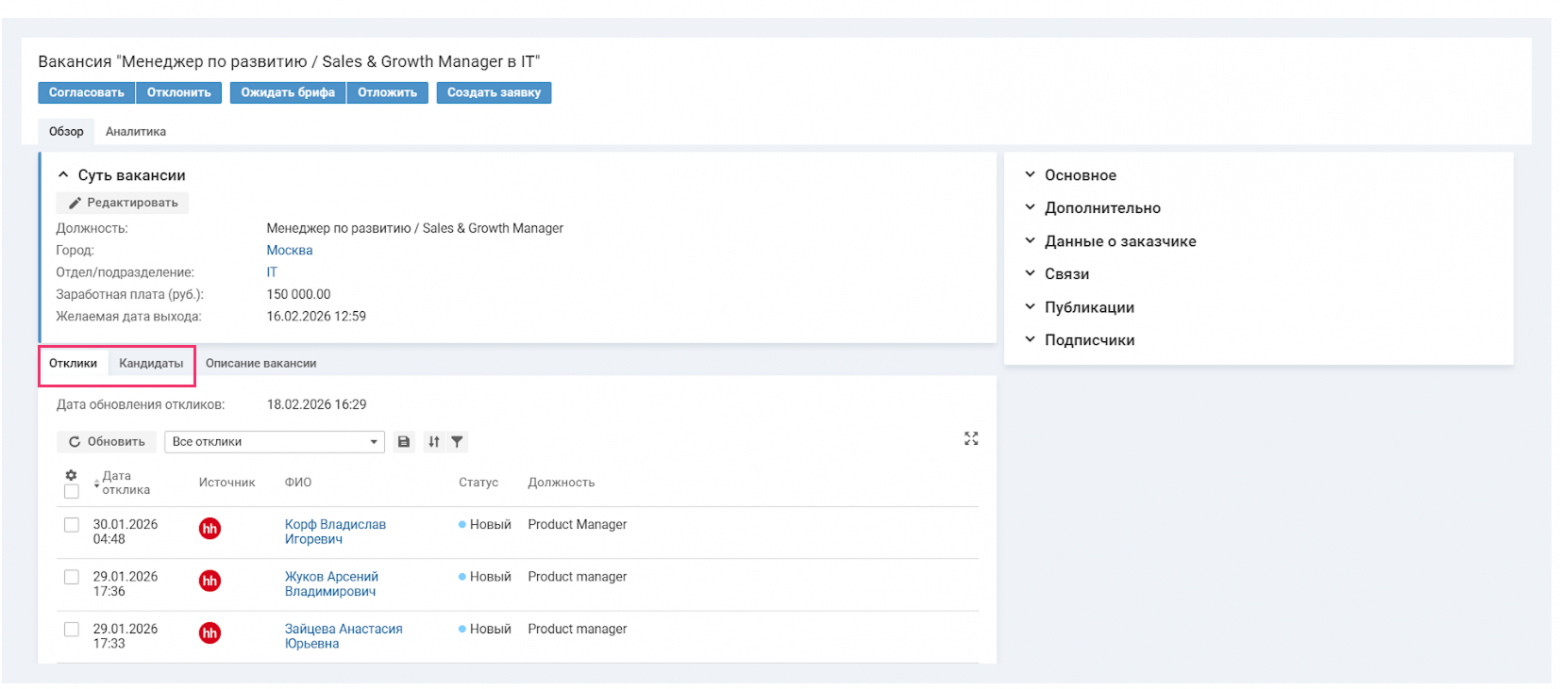Expand the Публикации section

(1089, 307)
